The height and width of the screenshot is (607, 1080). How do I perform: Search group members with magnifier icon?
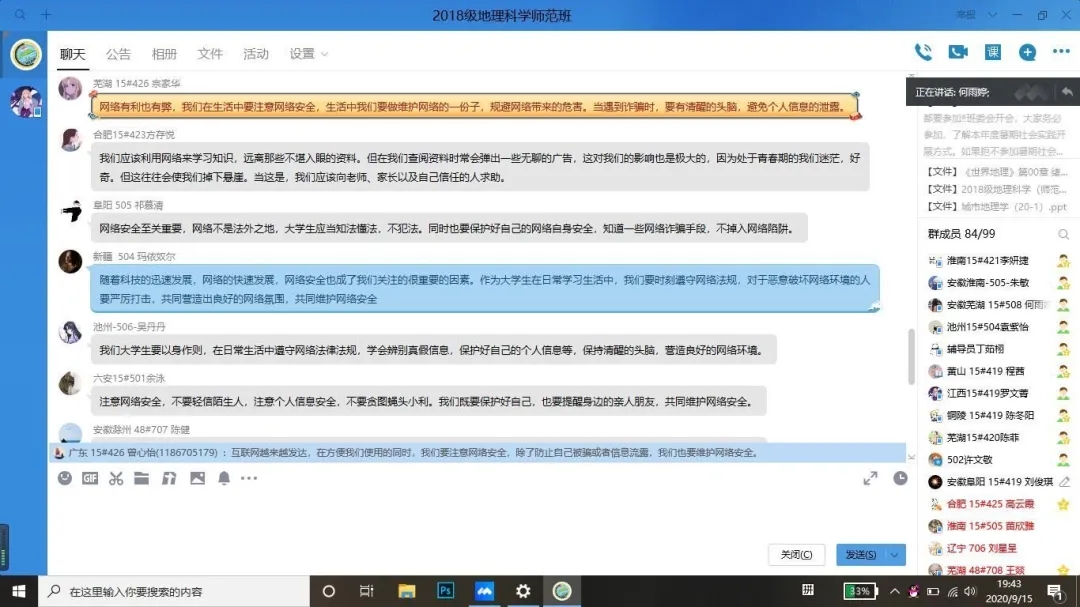(1063, 234)
